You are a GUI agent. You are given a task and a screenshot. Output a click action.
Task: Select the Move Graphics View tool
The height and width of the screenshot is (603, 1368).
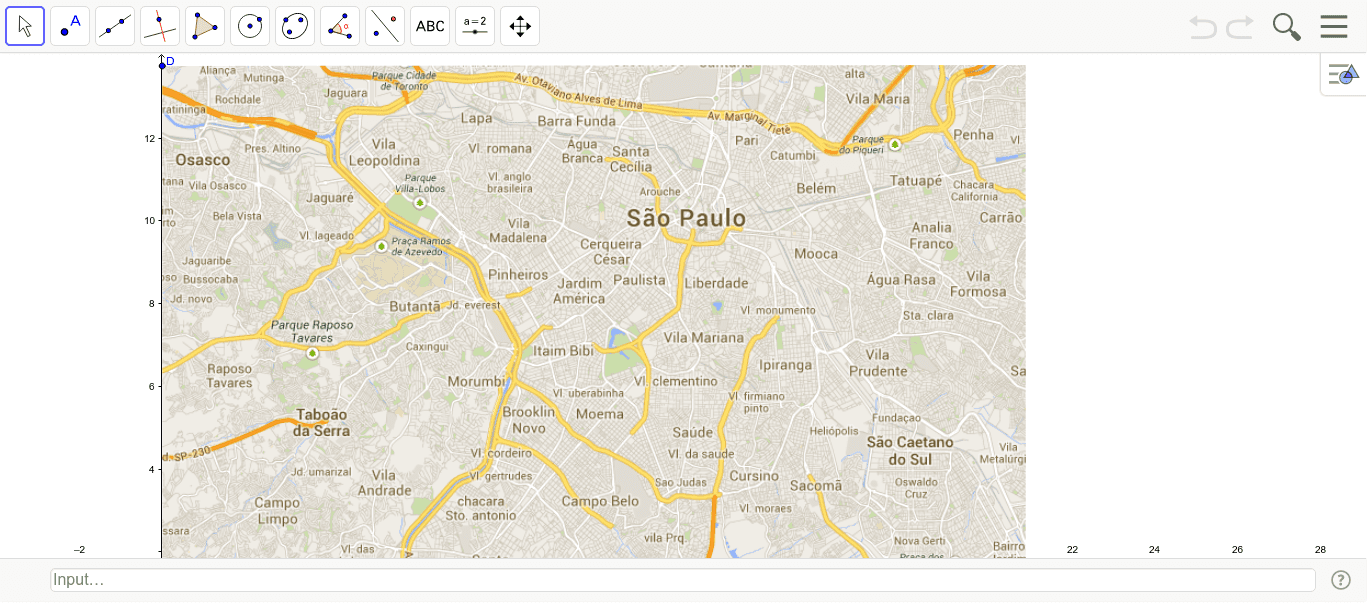click(520, 26)
